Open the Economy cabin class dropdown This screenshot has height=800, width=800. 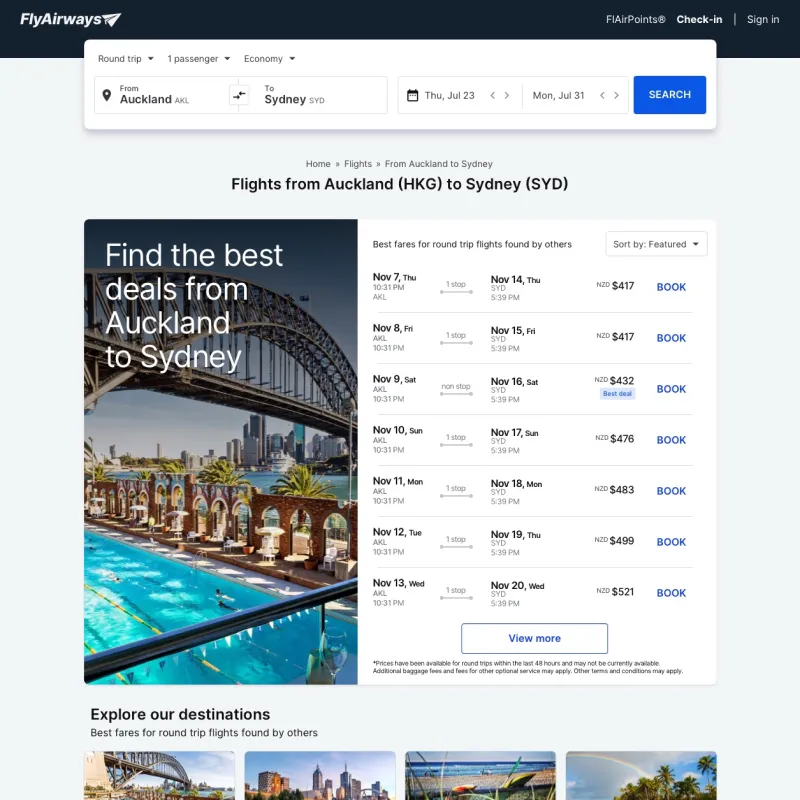point(269,59)
